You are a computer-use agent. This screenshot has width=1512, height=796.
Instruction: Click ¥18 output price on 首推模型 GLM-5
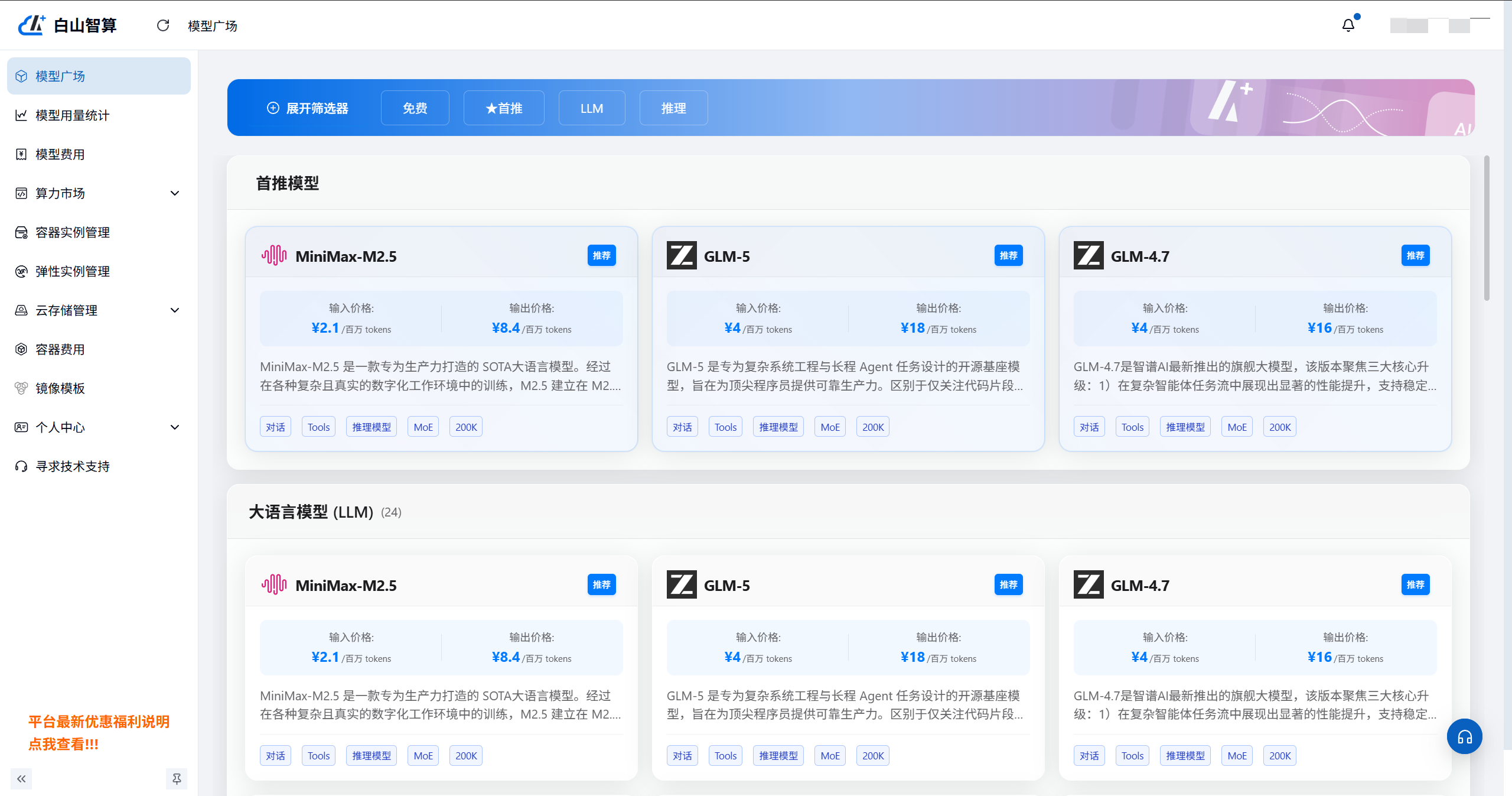[x=913, y=328]
